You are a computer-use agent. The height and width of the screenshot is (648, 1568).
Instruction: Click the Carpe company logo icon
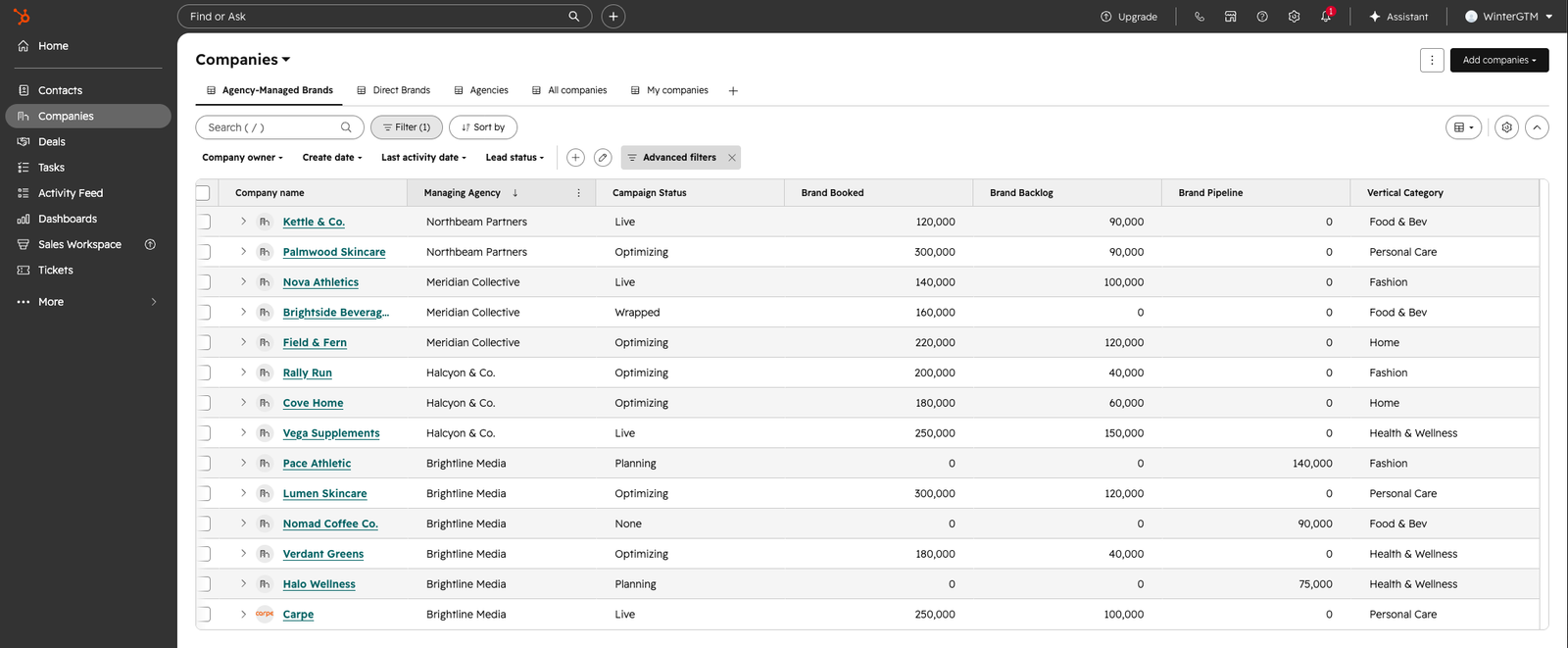(x=265, y=614)
